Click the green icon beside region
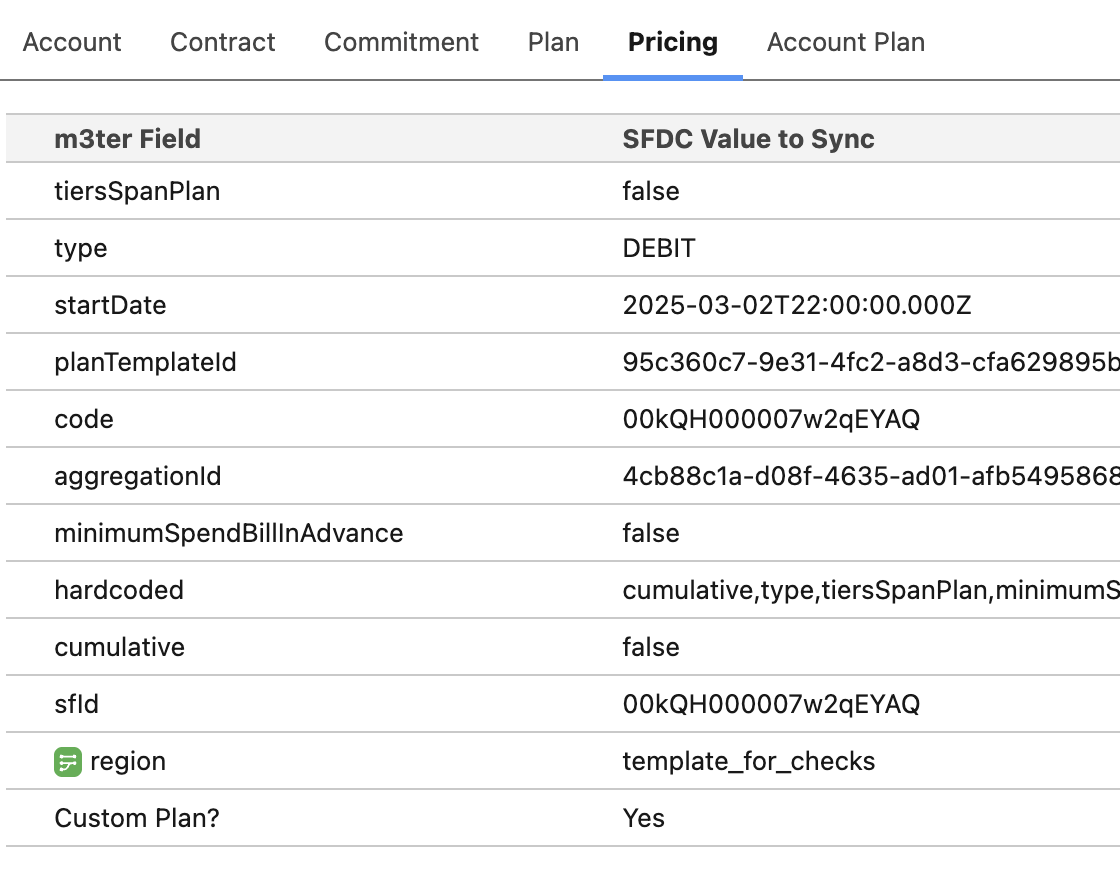 pyautogui.click(x=67, y=762)
